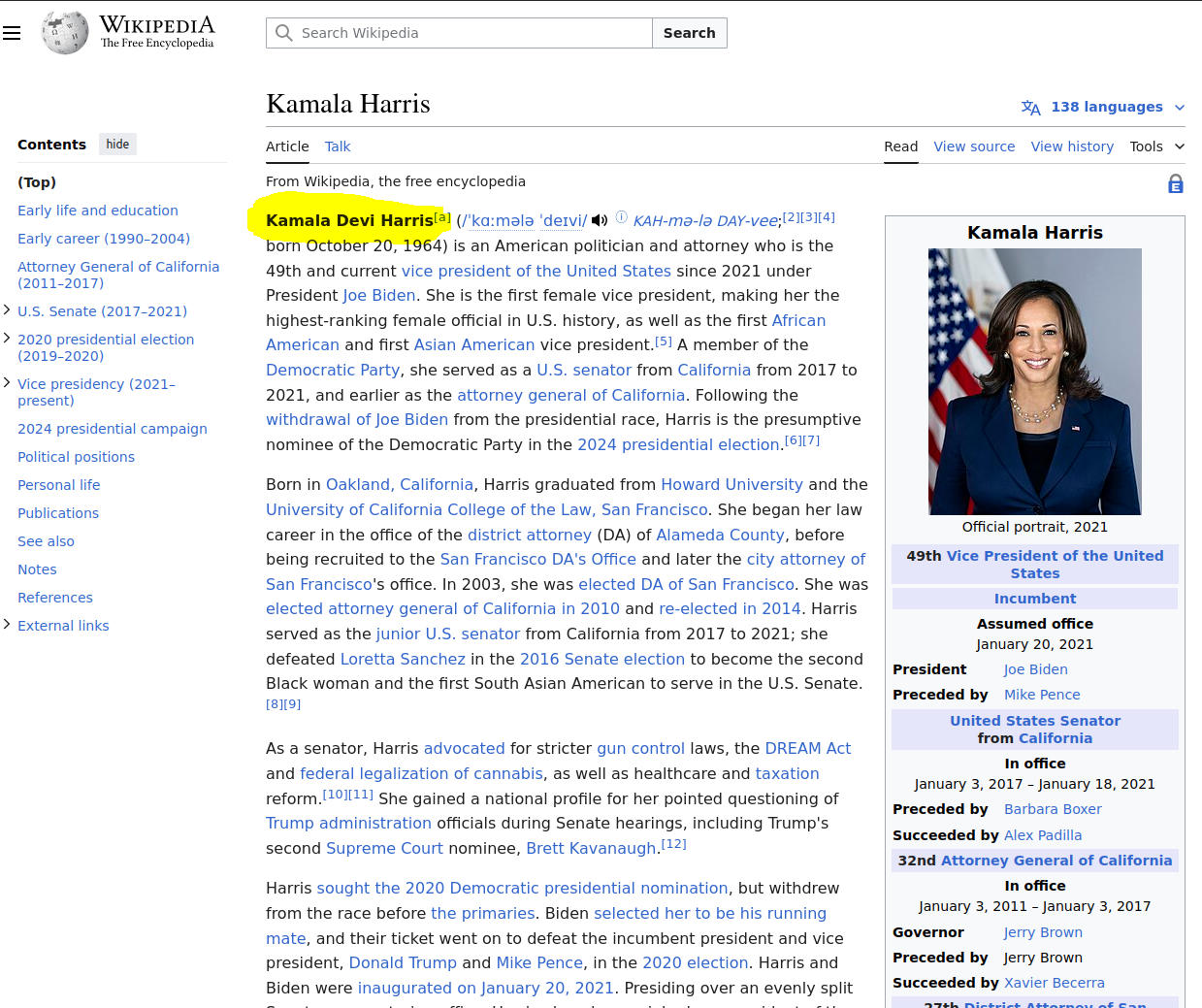Open the hamburger main menu icon
This screenshot has width=1202, height=1008.
pos(12,33)
